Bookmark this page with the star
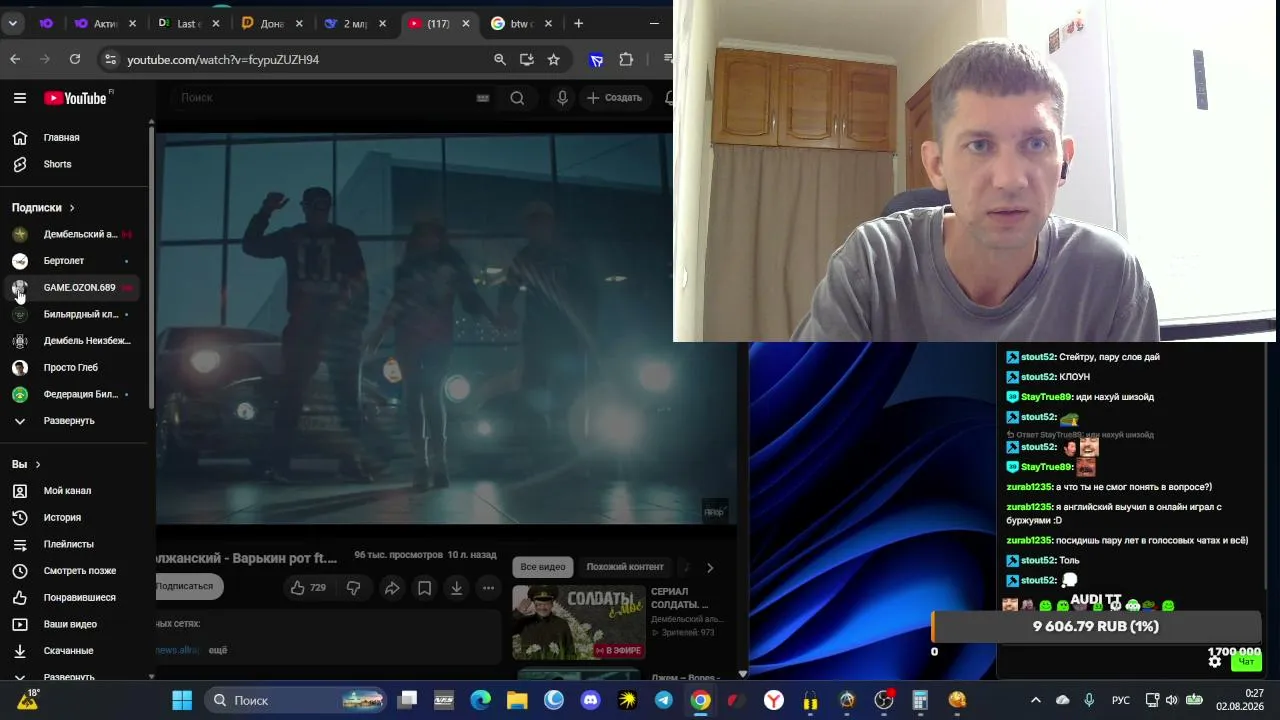 point(554,60)
